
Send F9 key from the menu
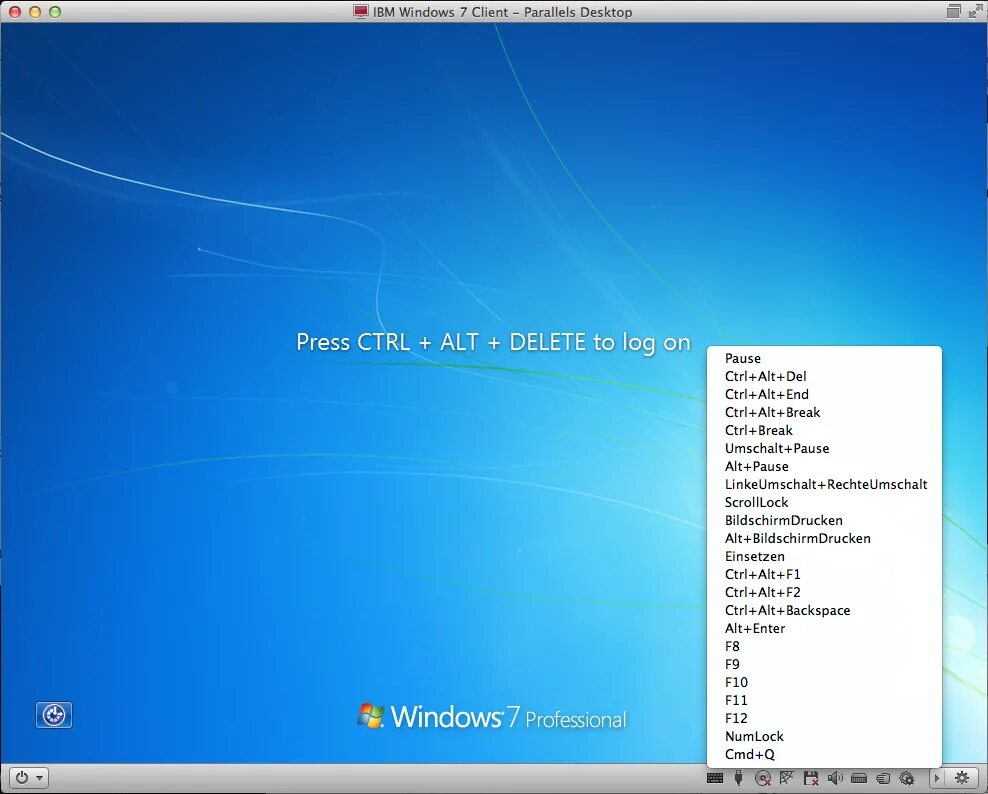(x=824, y=664)
